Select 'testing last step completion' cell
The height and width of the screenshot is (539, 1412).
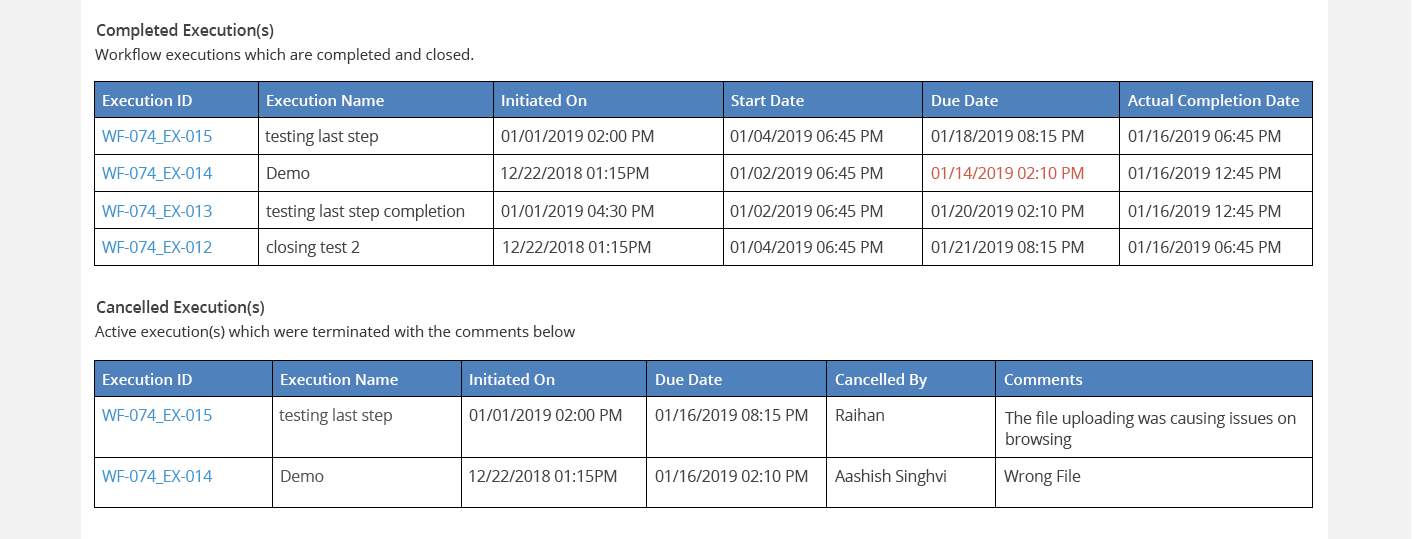[x=365, y=211]
